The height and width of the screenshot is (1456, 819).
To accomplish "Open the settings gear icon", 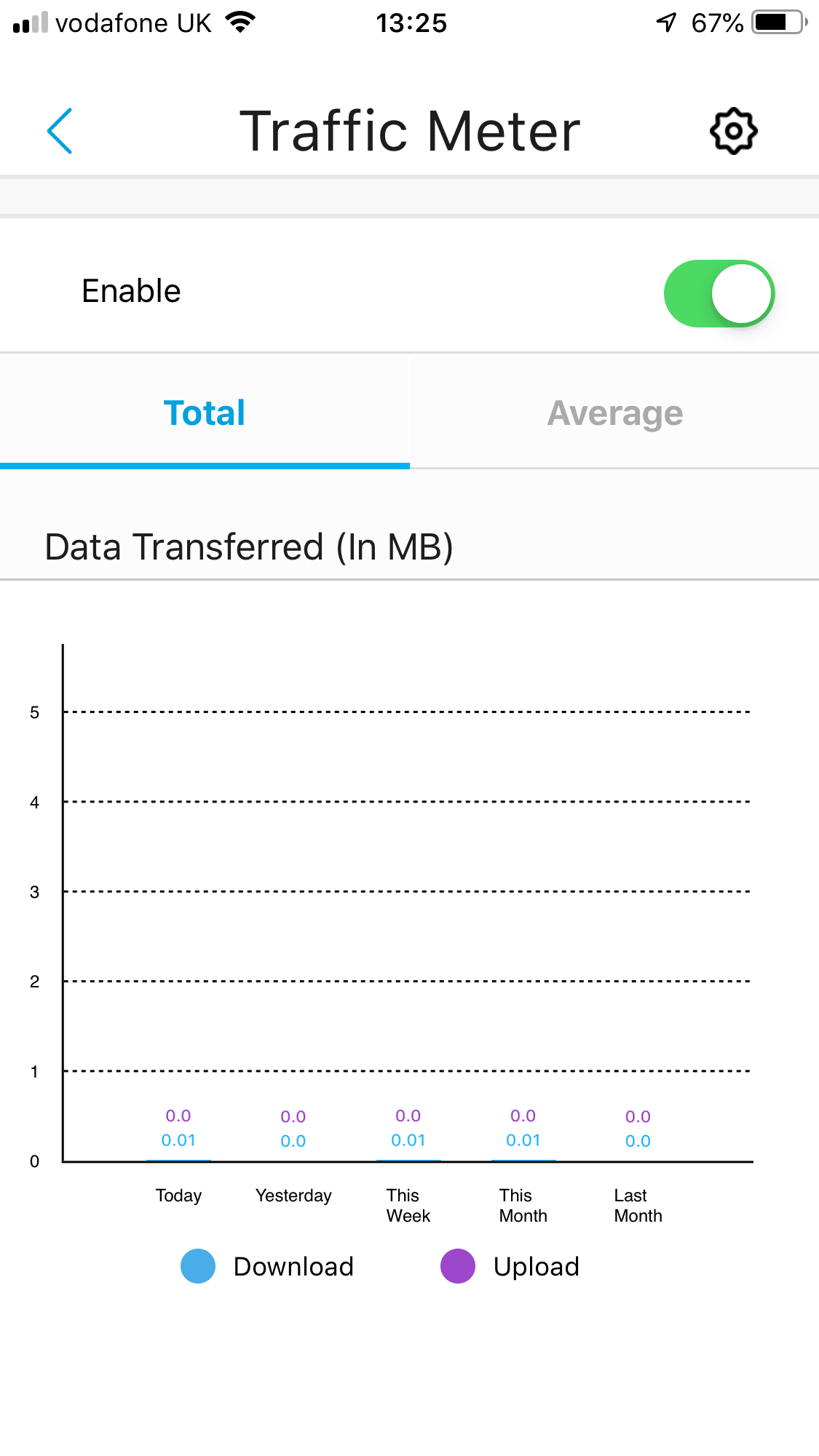I will coord(733,131).
